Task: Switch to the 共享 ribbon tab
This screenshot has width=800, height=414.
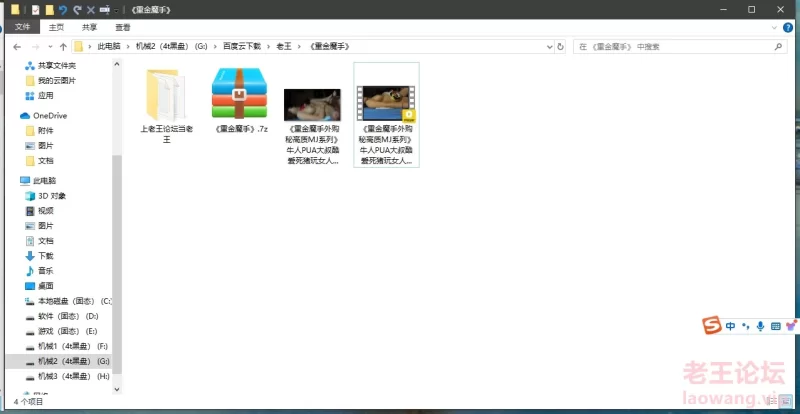Action: click(x=89, y=27)
